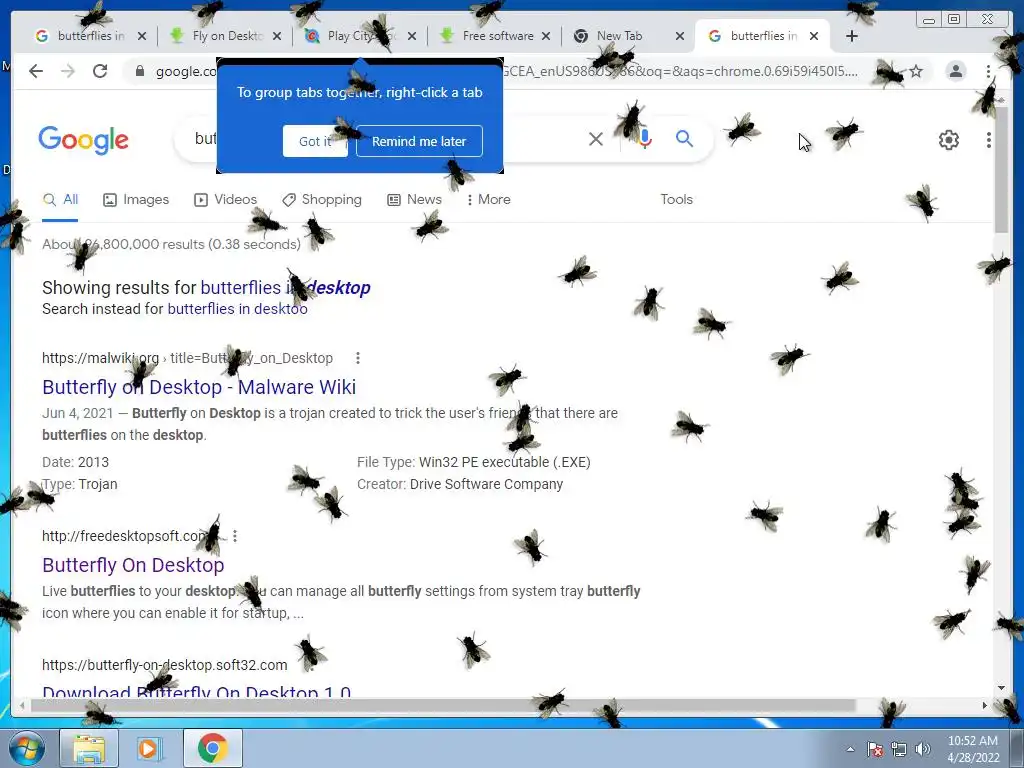Open clock showing 10:52 AM
This screenshot has height=768, width=1024.
click(x=973, y=749)
